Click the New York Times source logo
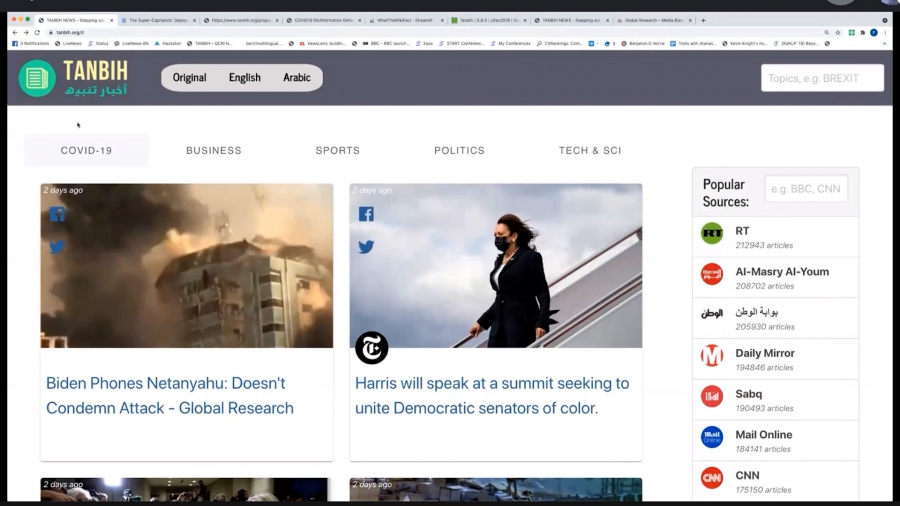This screenshot has height=506, width=900. coord(371,347)
